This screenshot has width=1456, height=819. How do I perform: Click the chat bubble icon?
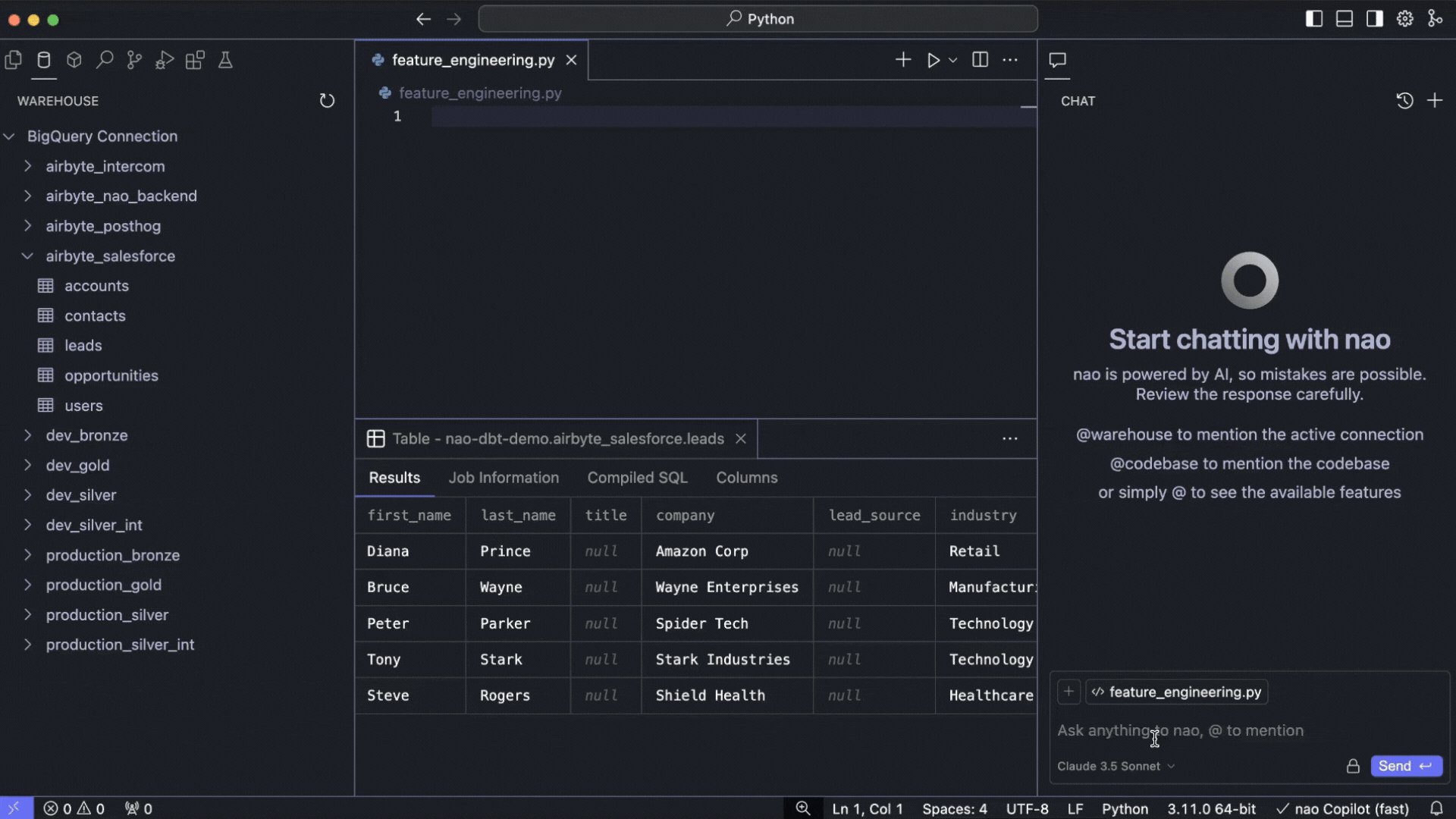(x=1058, y=60)
